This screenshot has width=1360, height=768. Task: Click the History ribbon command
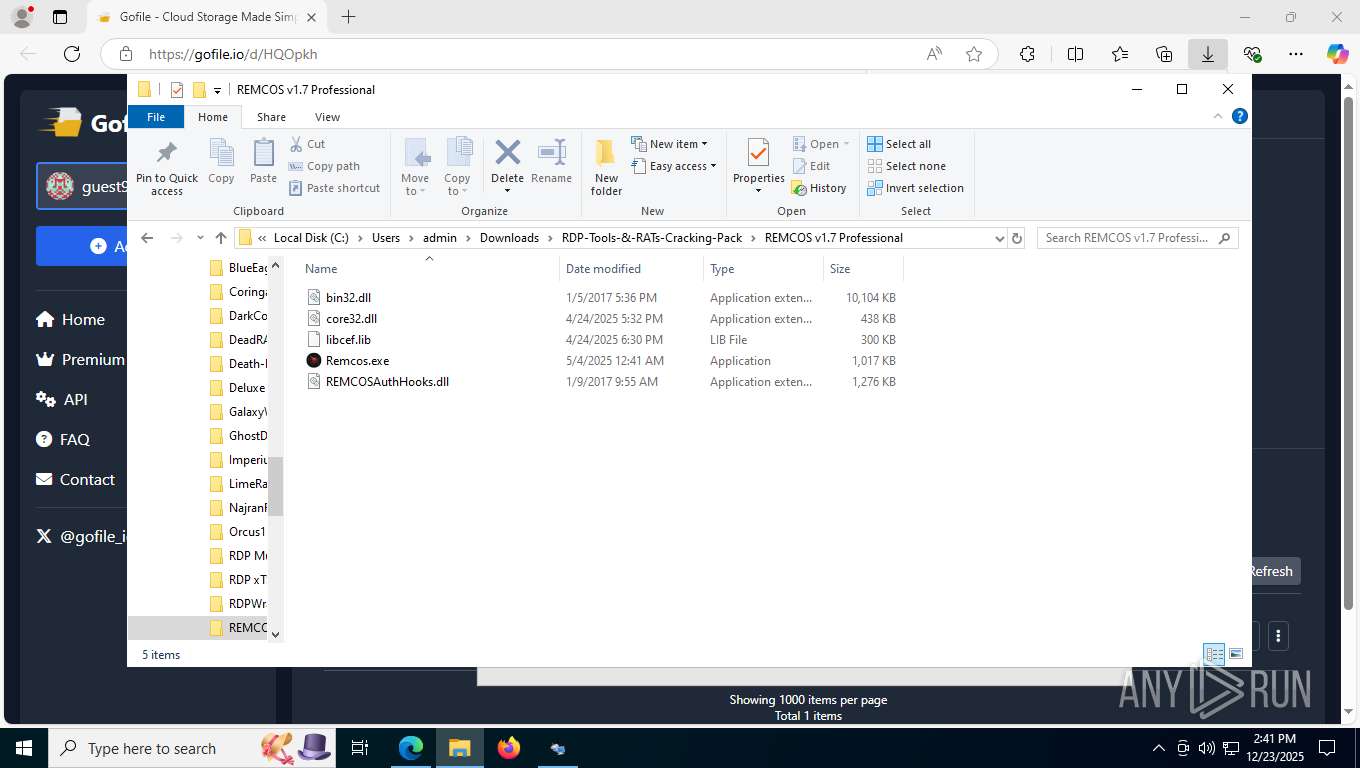(819, 188)
